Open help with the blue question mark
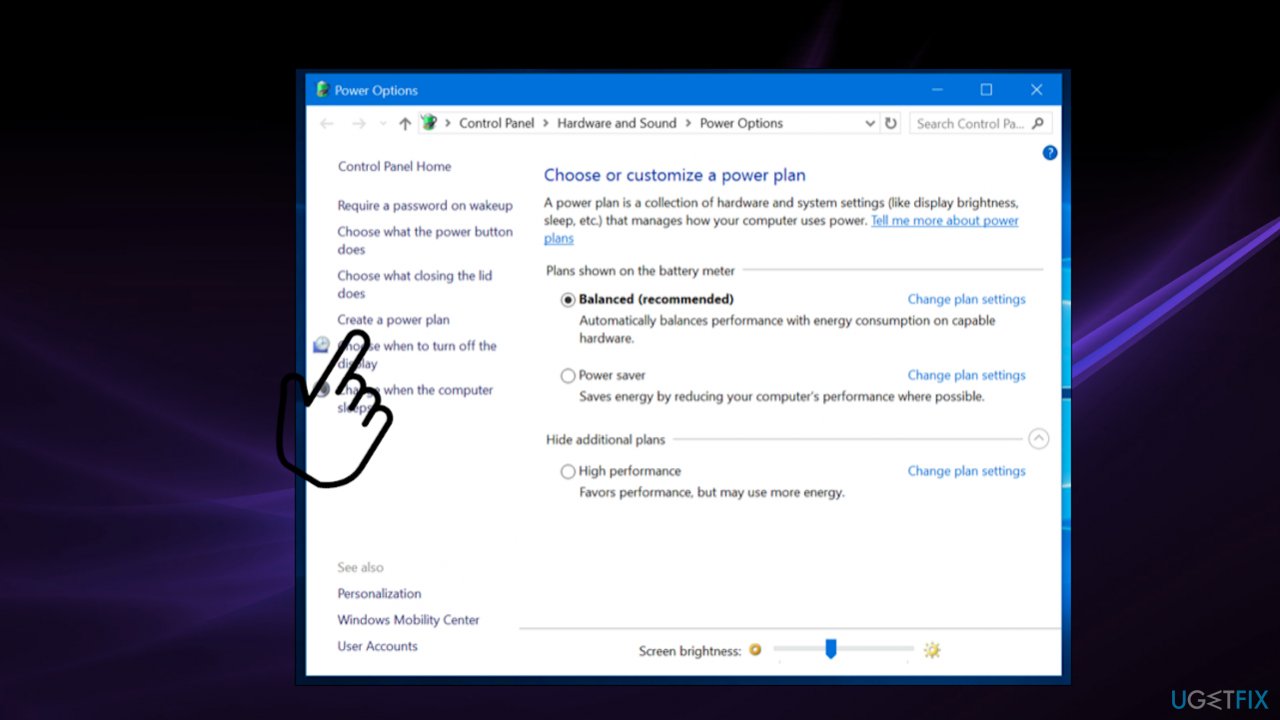Screen dimensions: 1280x720 click(x=1050, y=153)
